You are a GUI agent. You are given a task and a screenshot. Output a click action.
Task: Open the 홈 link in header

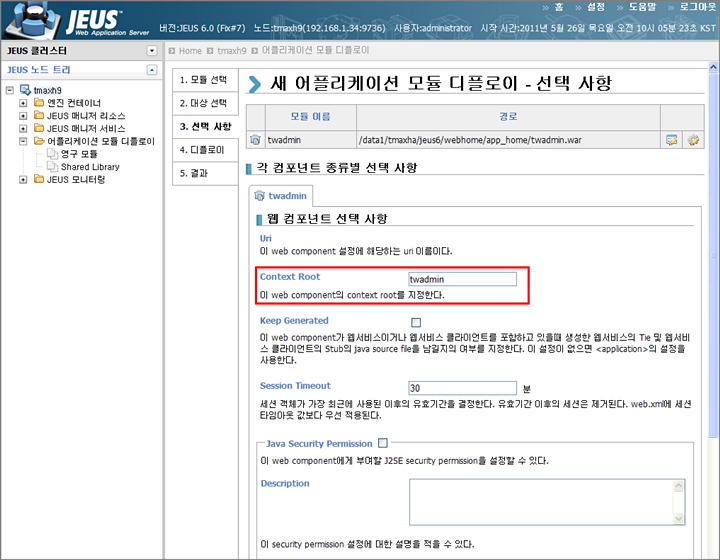tap(559, 7)
